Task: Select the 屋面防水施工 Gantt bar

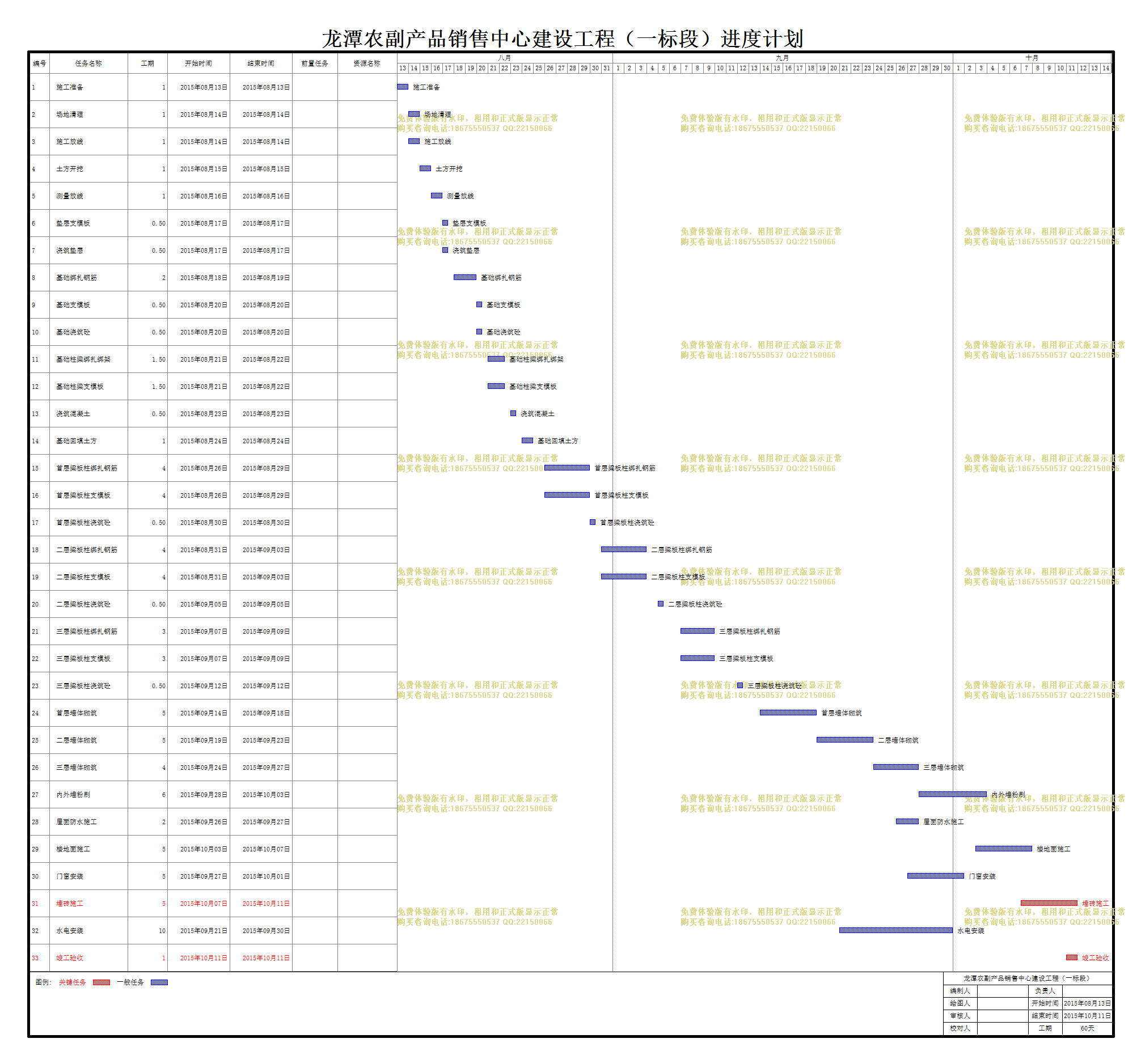Action: pos(907,821)
